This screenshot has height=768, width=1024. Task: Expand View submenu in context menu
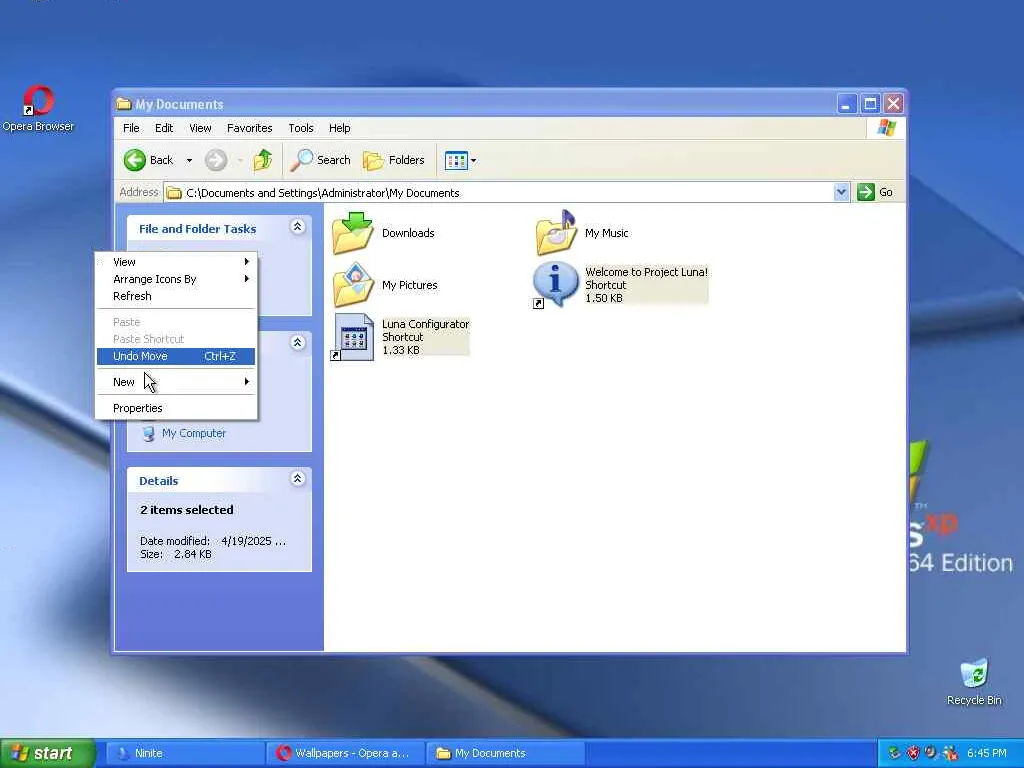(x=176, y=262)
